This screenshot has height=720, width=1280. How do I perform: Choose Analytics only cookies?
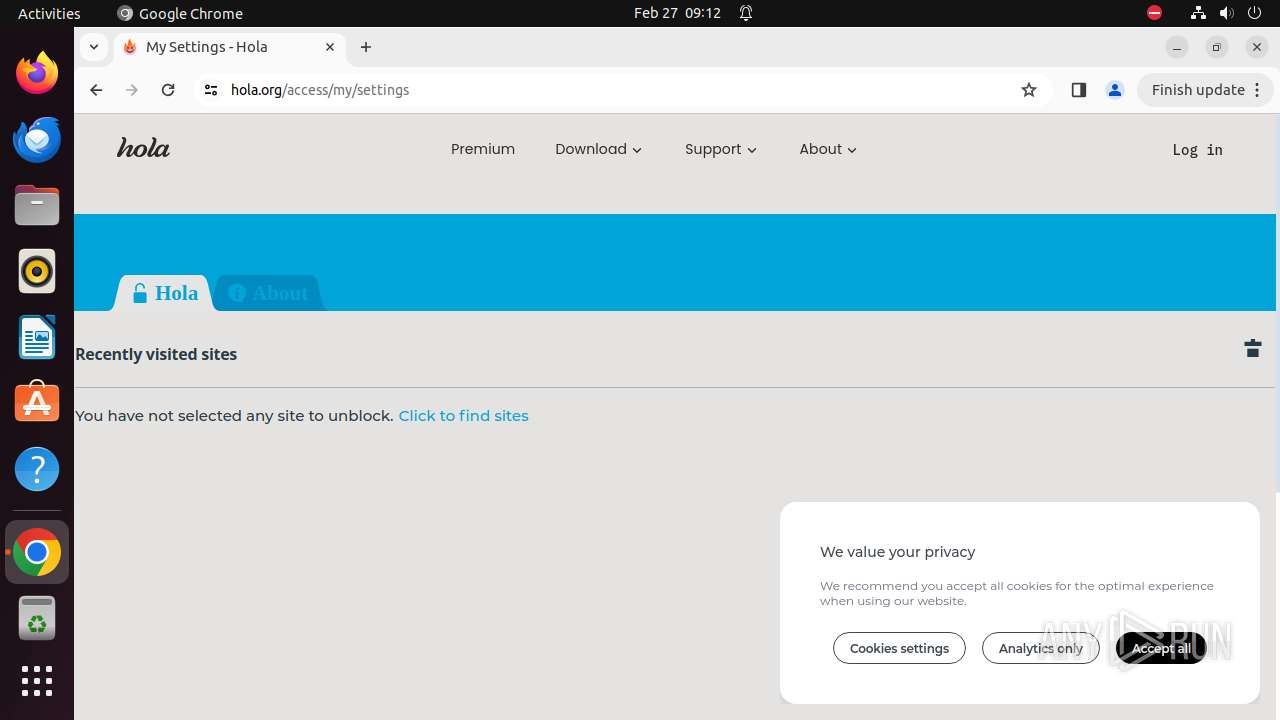[x=1041, y=648]
